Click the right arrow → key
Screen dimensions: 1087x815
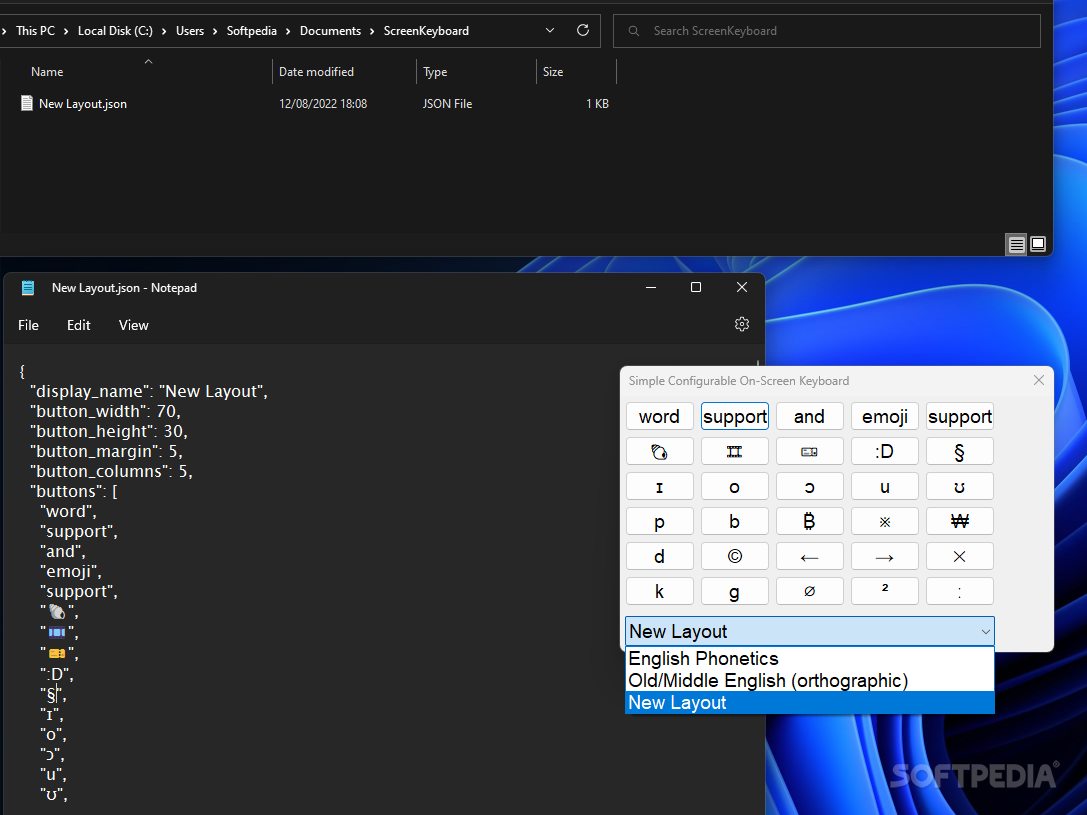885,557
